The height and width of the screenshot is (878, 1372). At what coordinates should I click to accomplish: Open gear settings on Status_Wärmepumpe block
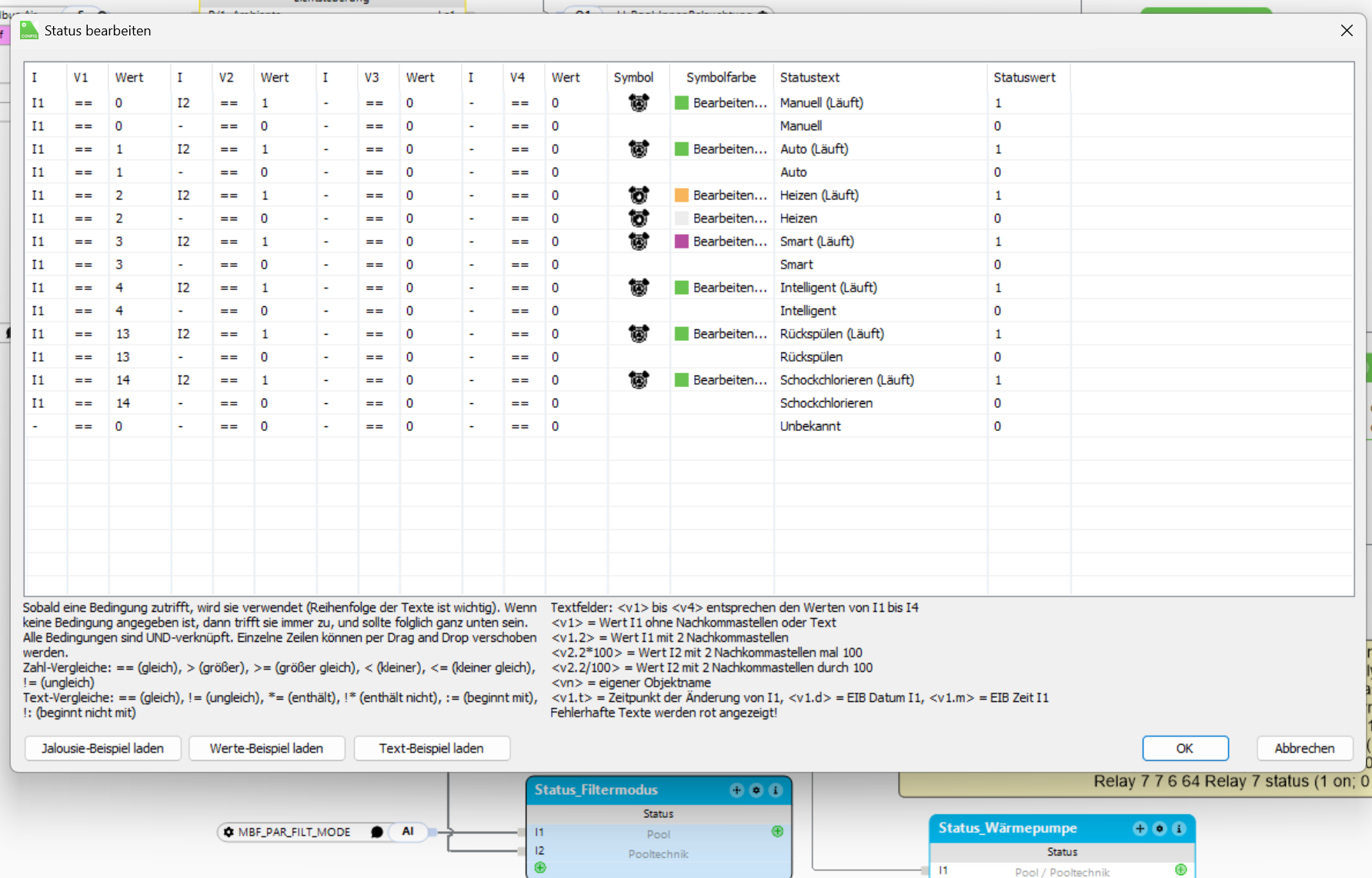[1160, 829]
